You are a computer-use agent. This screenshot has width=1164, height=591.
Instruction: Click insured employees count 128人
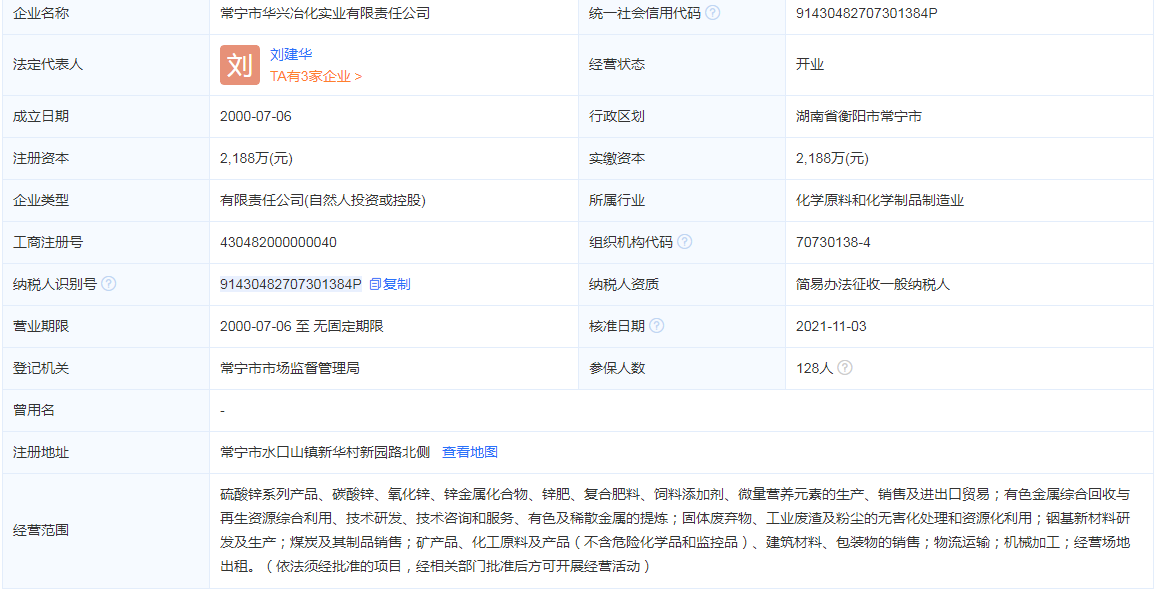point(815,367)
